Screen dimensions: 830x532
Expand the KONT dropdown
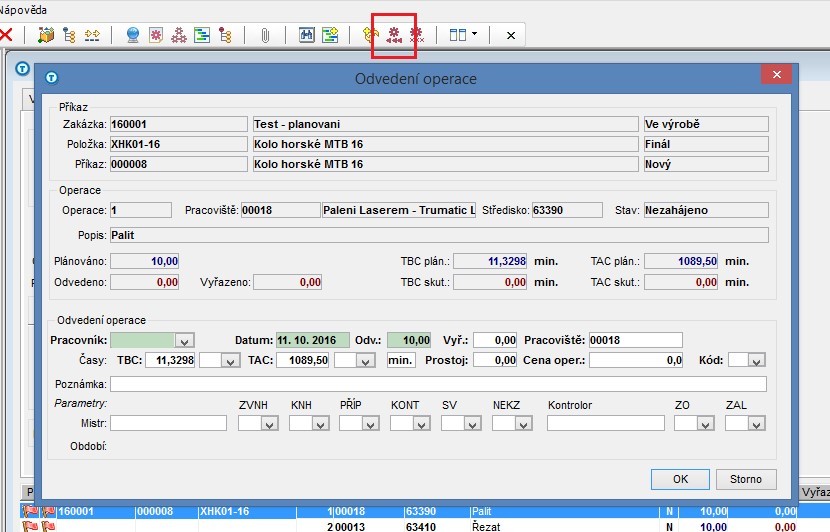tap(421, 423)
